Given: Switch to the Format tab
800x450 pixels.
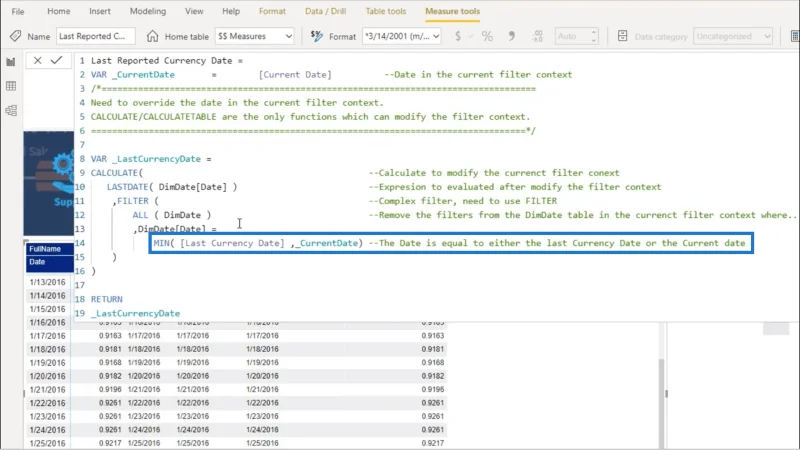Looking at the screenshot, I should 272,11.
